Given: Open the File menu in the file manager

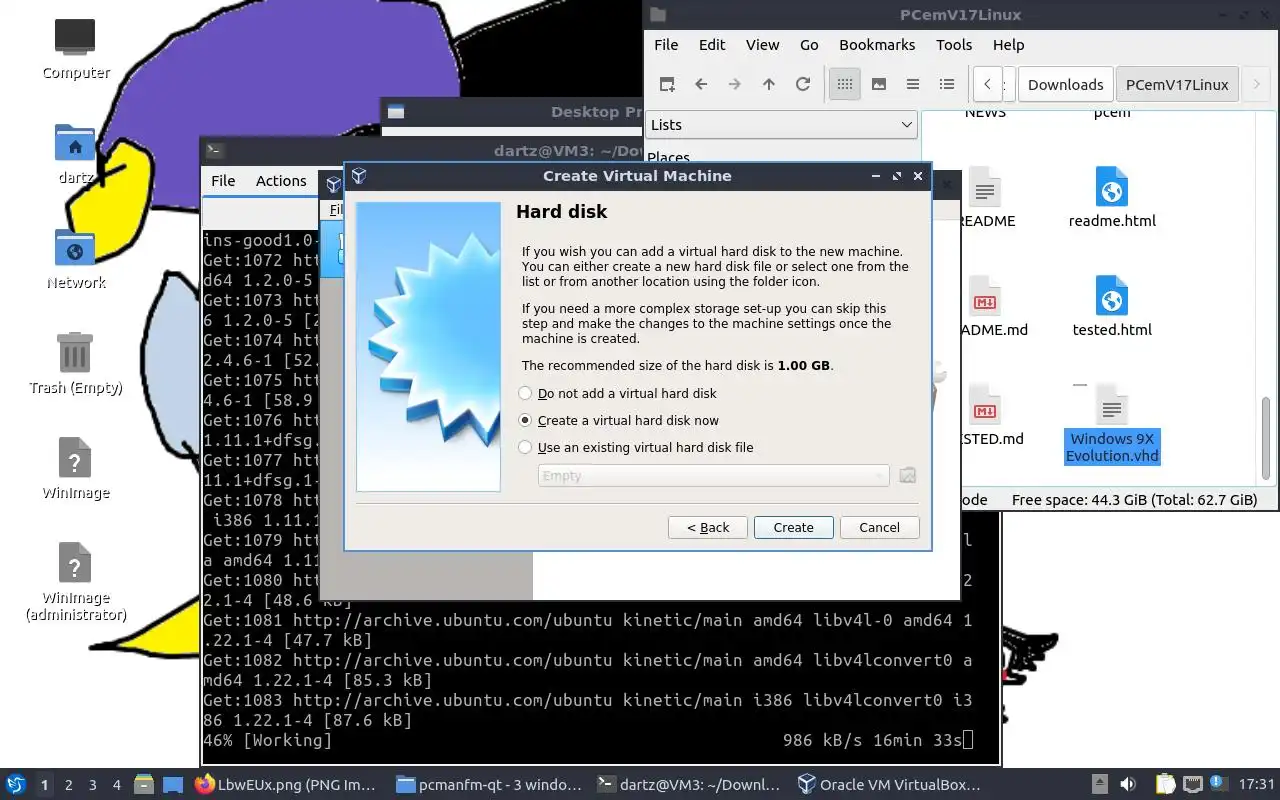Looking at the screenshot, I should click(x=666, y=45).
